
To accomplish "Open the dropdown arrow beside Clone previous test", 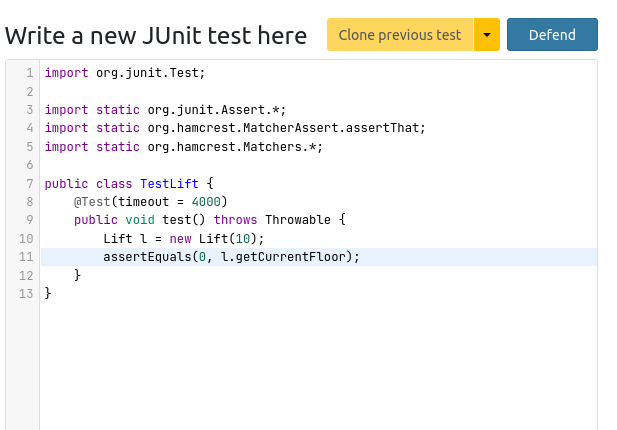I will tap(486, 35).
